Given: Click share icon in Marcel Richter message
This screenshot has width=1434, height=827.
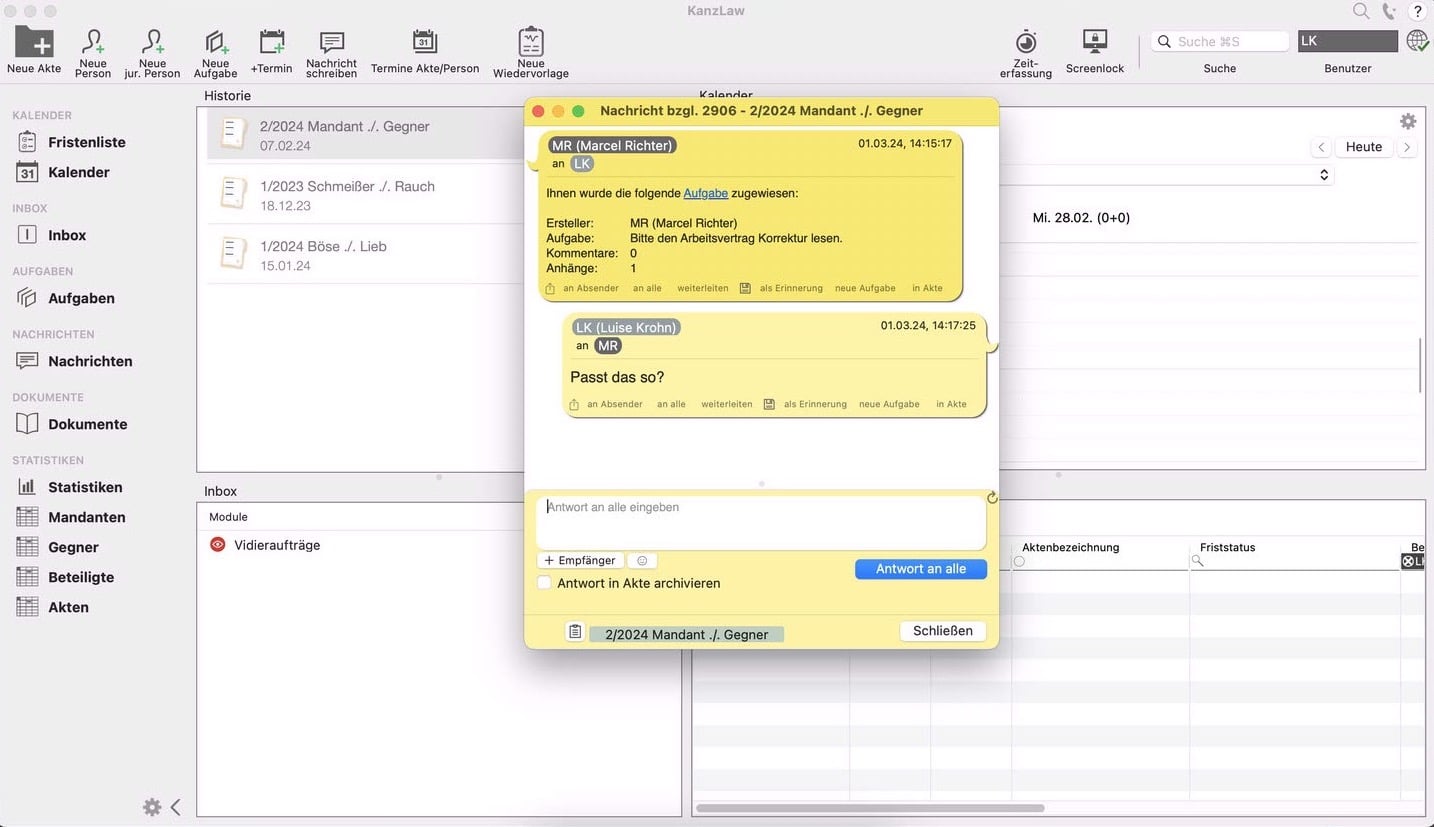Looking at the screenshot, I should (550, 288).
